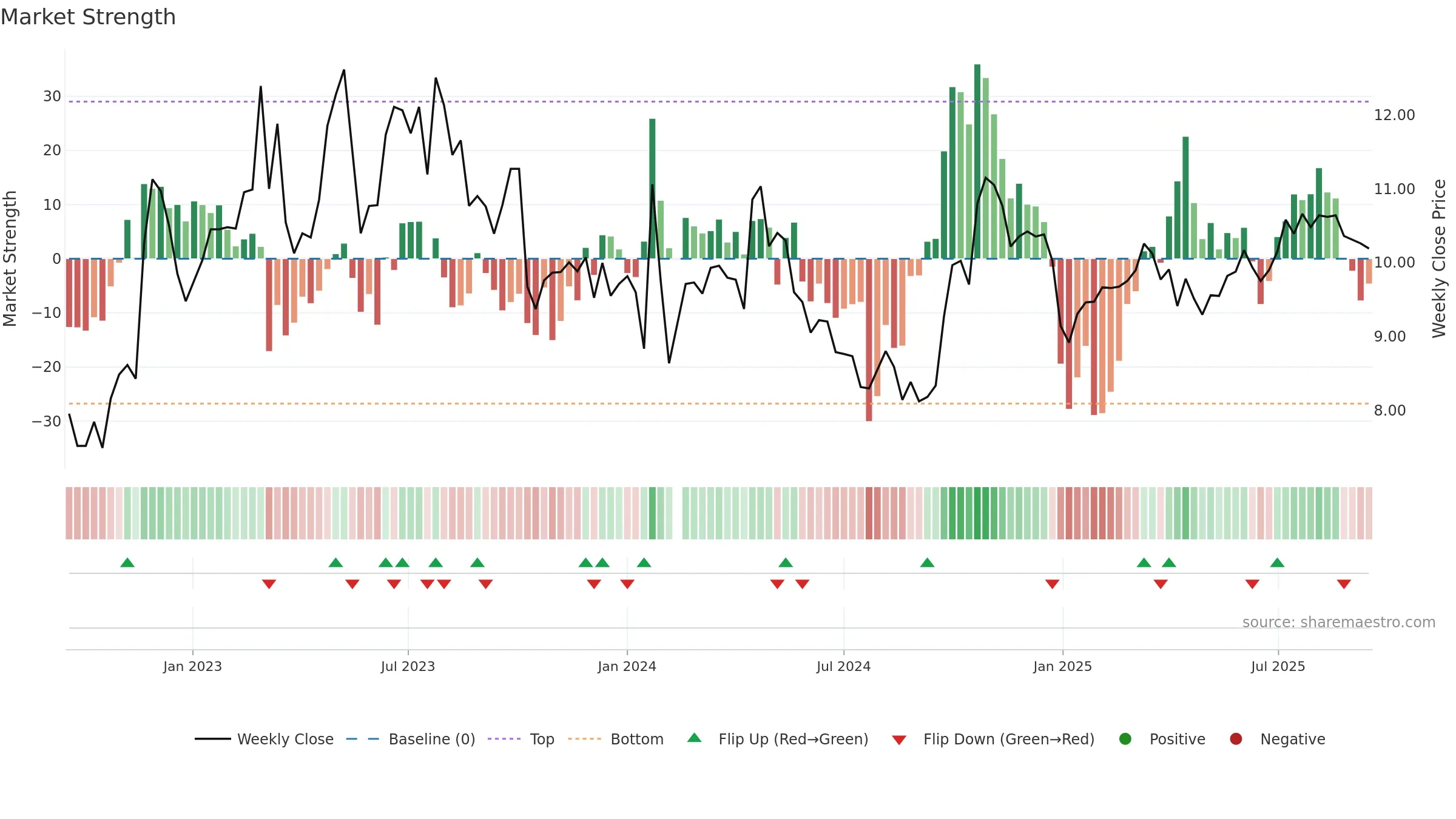Click the Jul 2024 x-axis label
1456x819 pixels.
pyautogui.click(x=843, y=666)
